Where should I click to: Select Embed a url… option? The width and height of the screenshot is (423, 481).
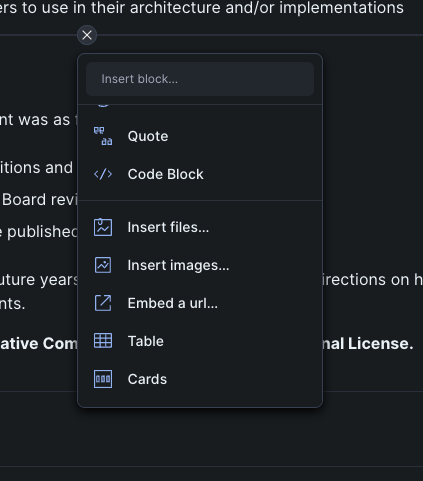[200, 303]
